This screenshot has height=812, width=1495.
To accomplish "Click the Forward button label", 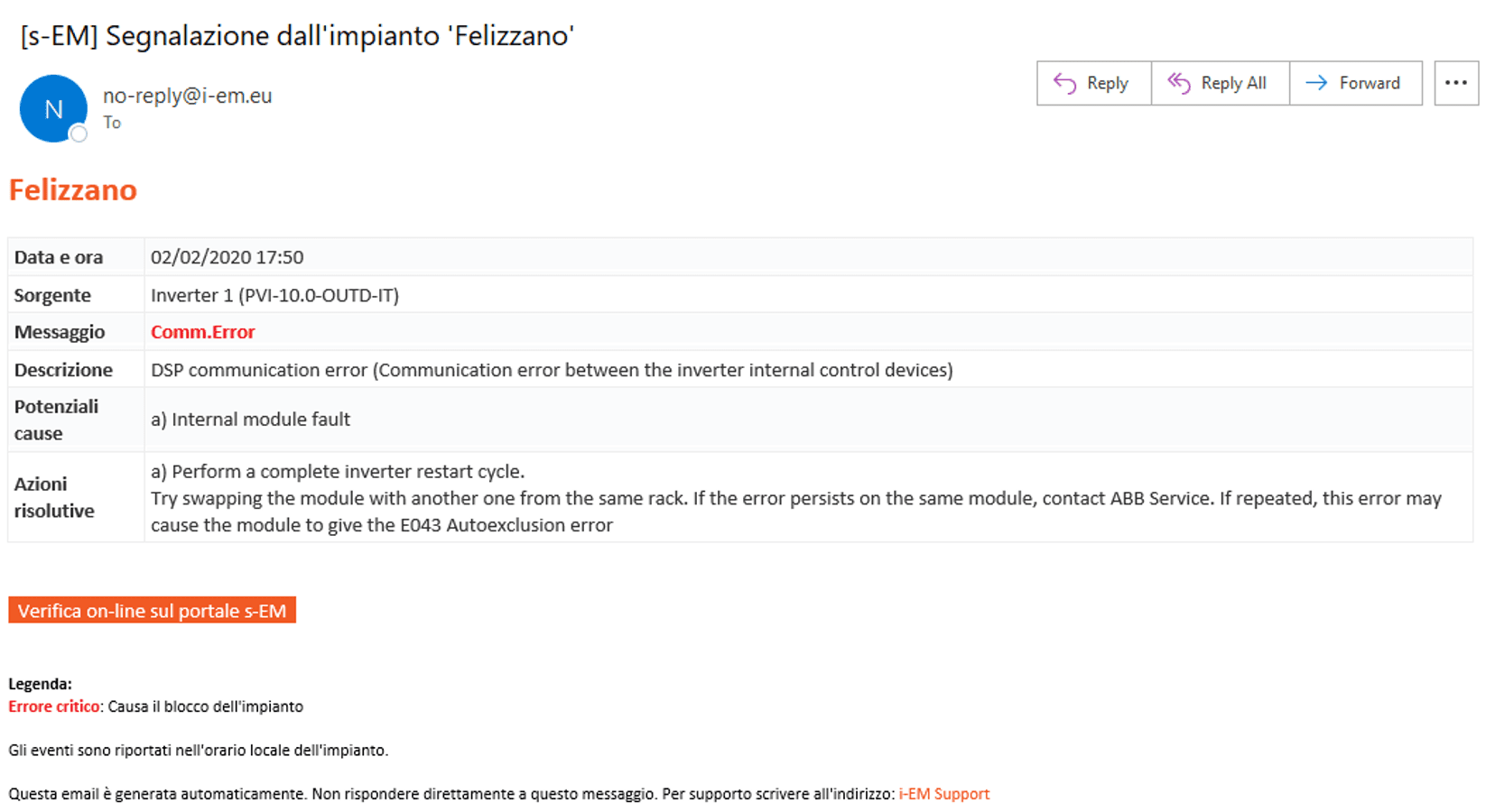I will pos(1370,83).
